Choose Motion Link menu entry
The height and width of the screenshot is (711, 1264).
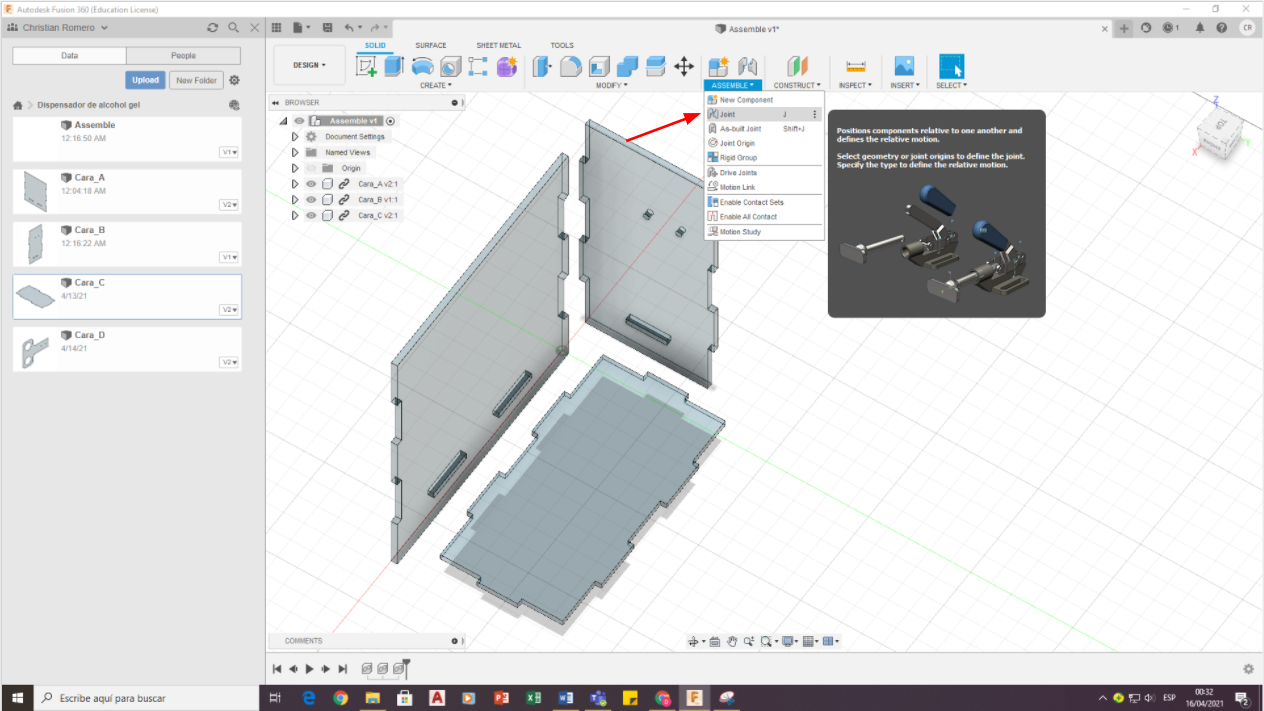coord(763,187)
